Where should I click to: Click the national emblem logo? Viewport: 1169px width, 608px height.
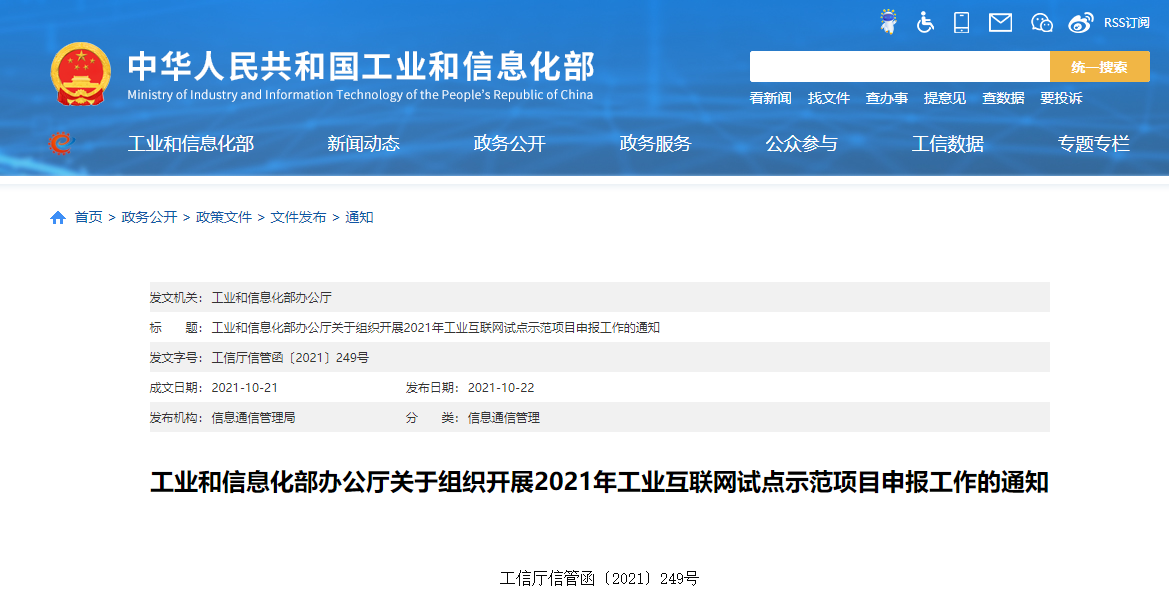point(81,74)
